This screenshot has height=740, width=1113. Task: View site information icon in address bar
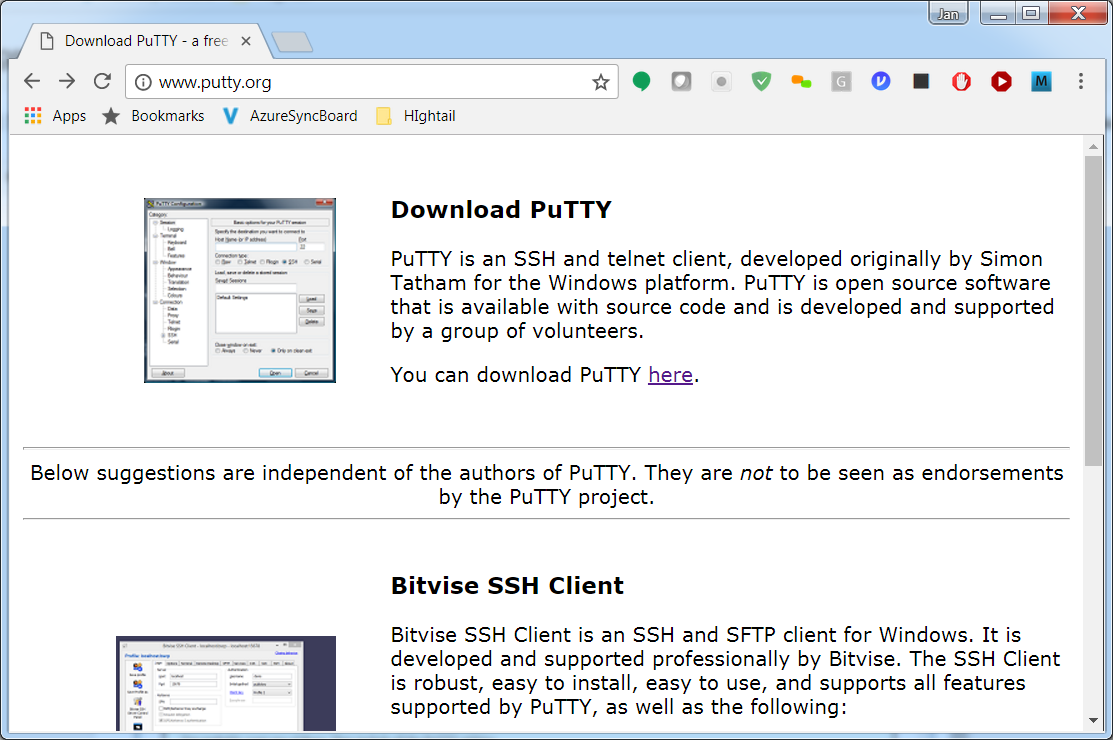tap(143, 82)
